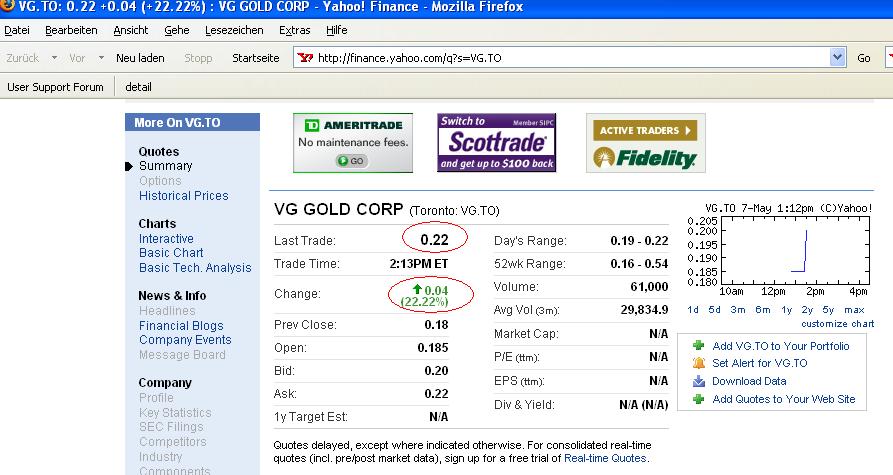Click into the URL address field

[x=570, y=58]
